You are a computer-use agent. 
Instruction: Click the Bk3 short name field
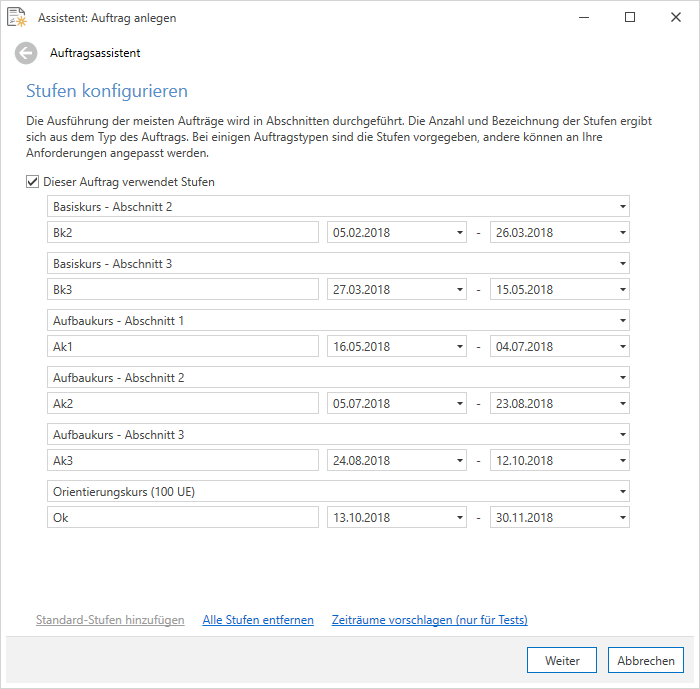[183, 290]
